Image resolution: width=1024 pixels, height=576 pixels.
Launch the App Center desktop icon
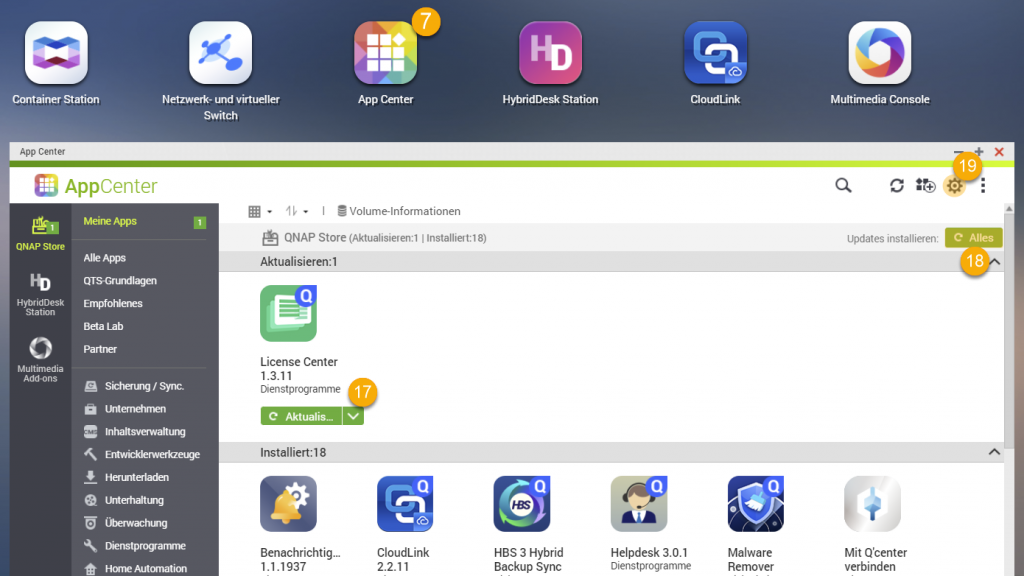(385, 53)
